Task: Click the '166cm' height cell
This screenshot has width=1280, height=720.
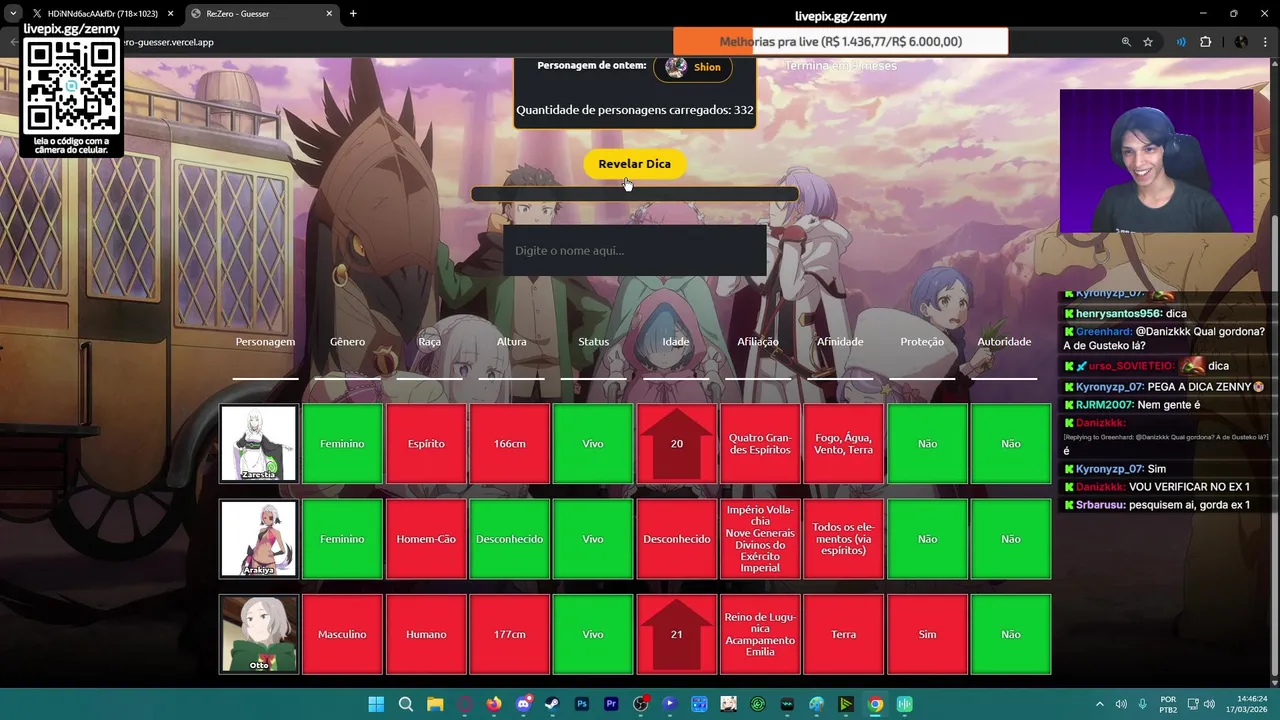Action: (510, 443)
